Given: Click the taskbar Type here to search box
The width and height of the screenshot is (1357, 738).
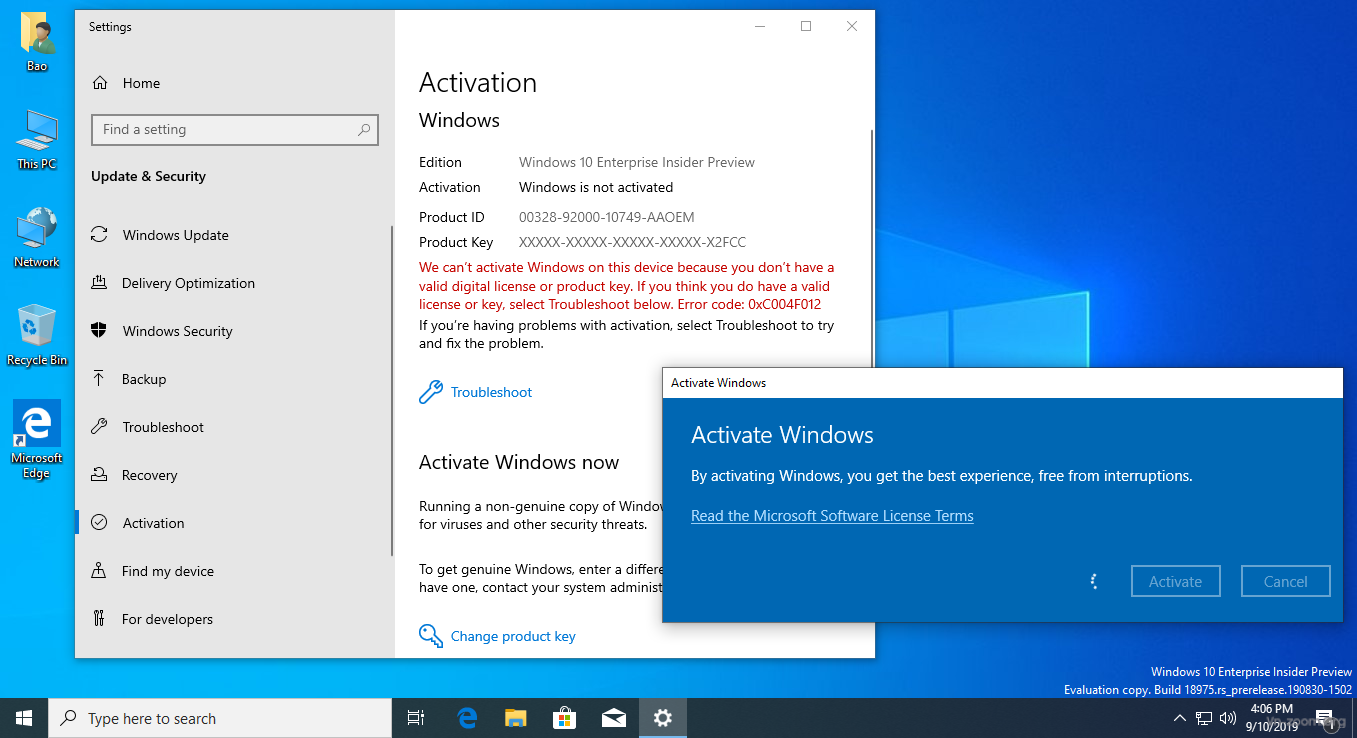Looking at the screenshot, I should (x=220, y=718).
